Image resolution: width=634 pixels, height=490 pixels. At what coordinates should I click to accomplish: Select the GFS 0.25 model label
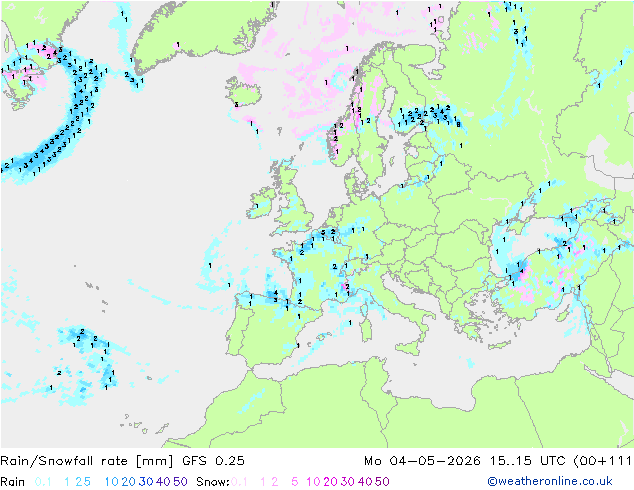213,460
